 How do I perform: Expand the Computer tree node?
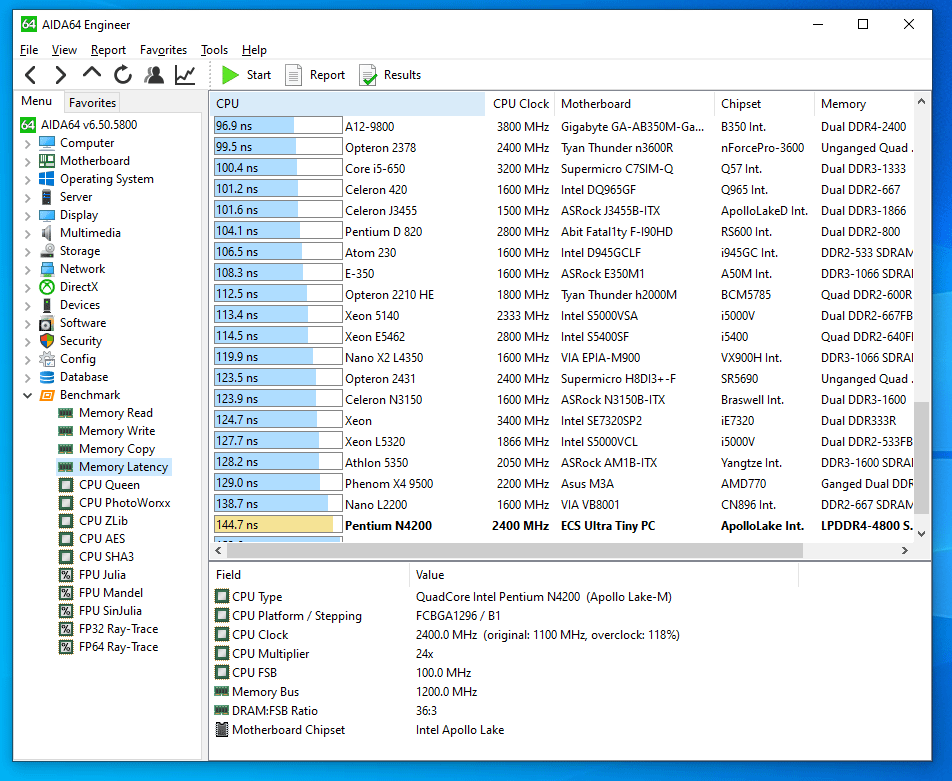(x=27, y=144)
